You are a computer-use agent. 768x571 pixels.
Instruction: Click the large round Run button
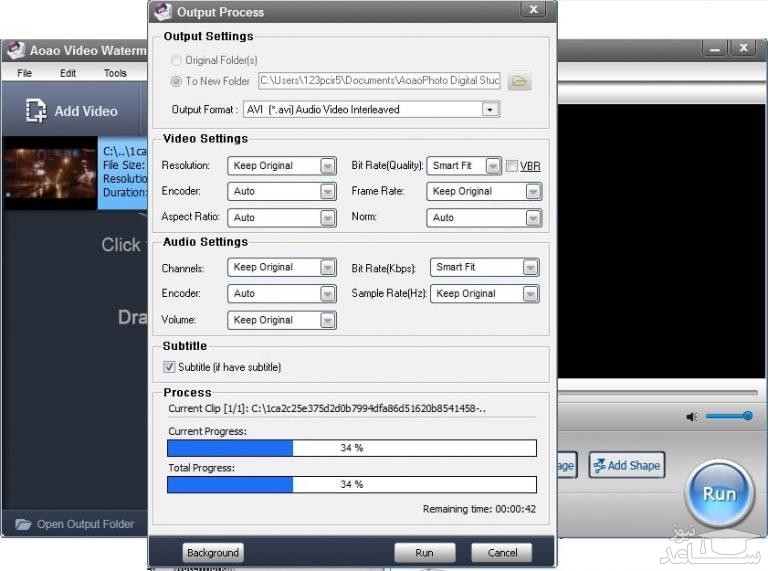(719, 494)
